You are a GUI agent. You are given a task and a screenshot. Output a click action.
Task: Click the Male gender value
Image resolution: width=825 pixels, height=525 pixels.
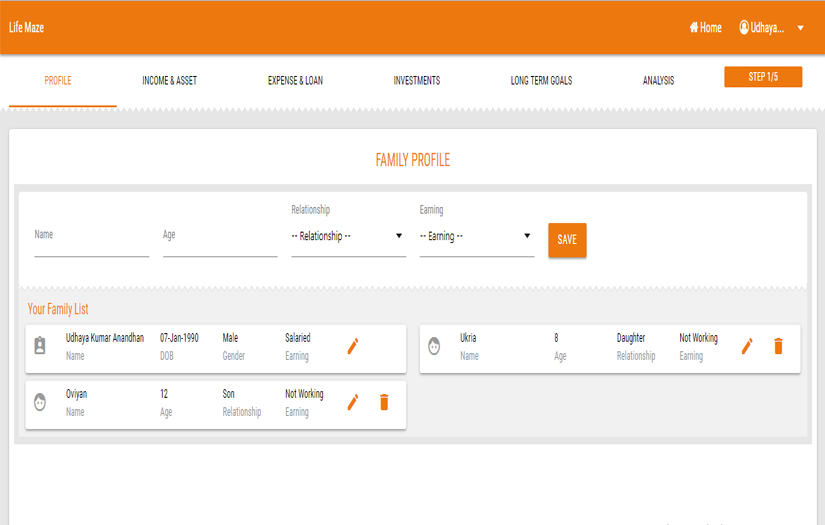pyautogui.click(x=230, y=338)
